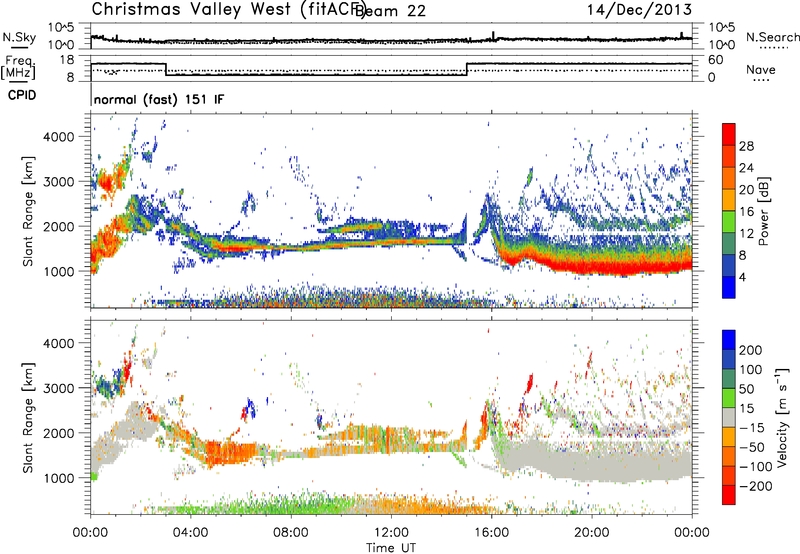Click the 'normal (fast) 151 IF' text
The image size is (800, 554).
point(159,99)
